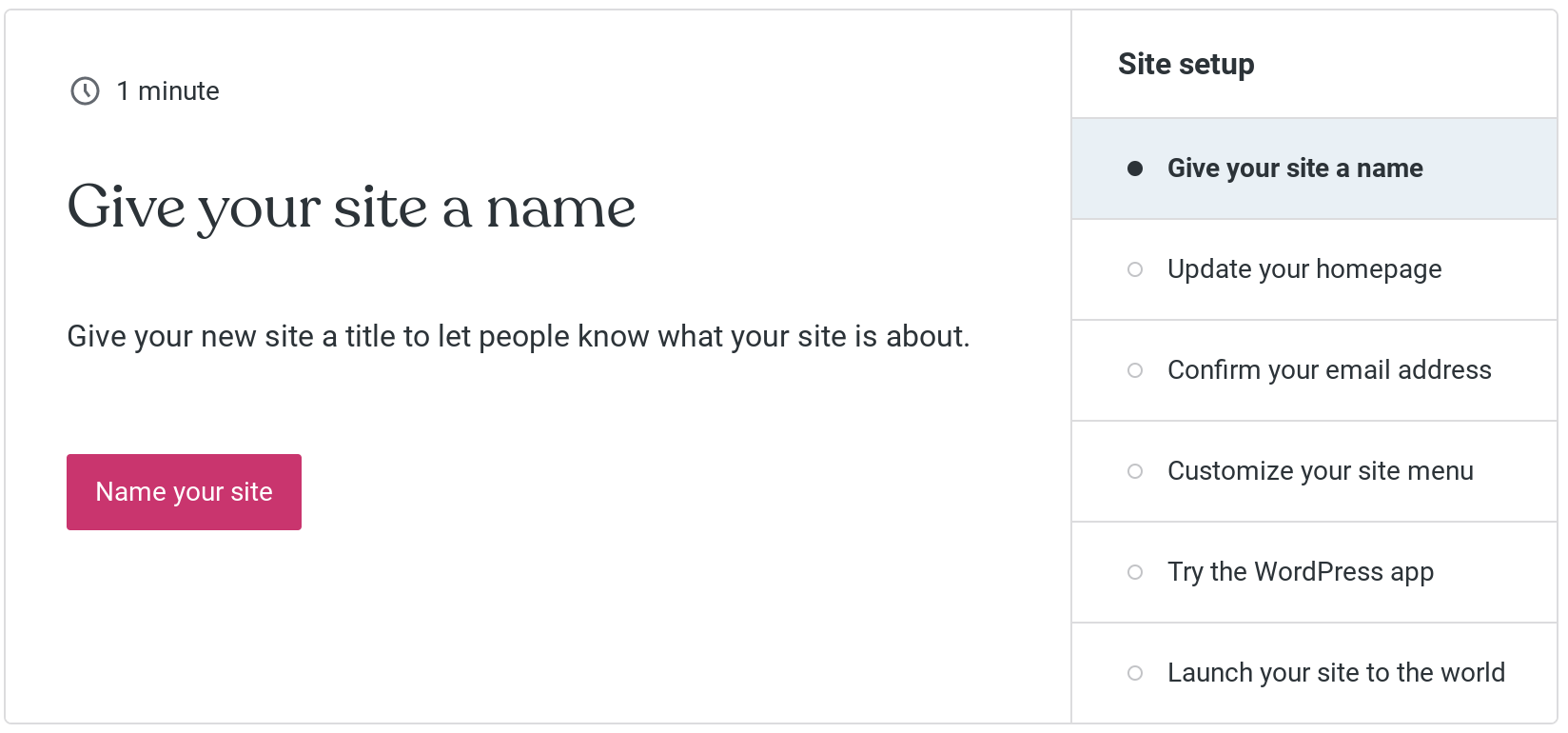Click the clock icon beside 1 minute

[85, 91]
